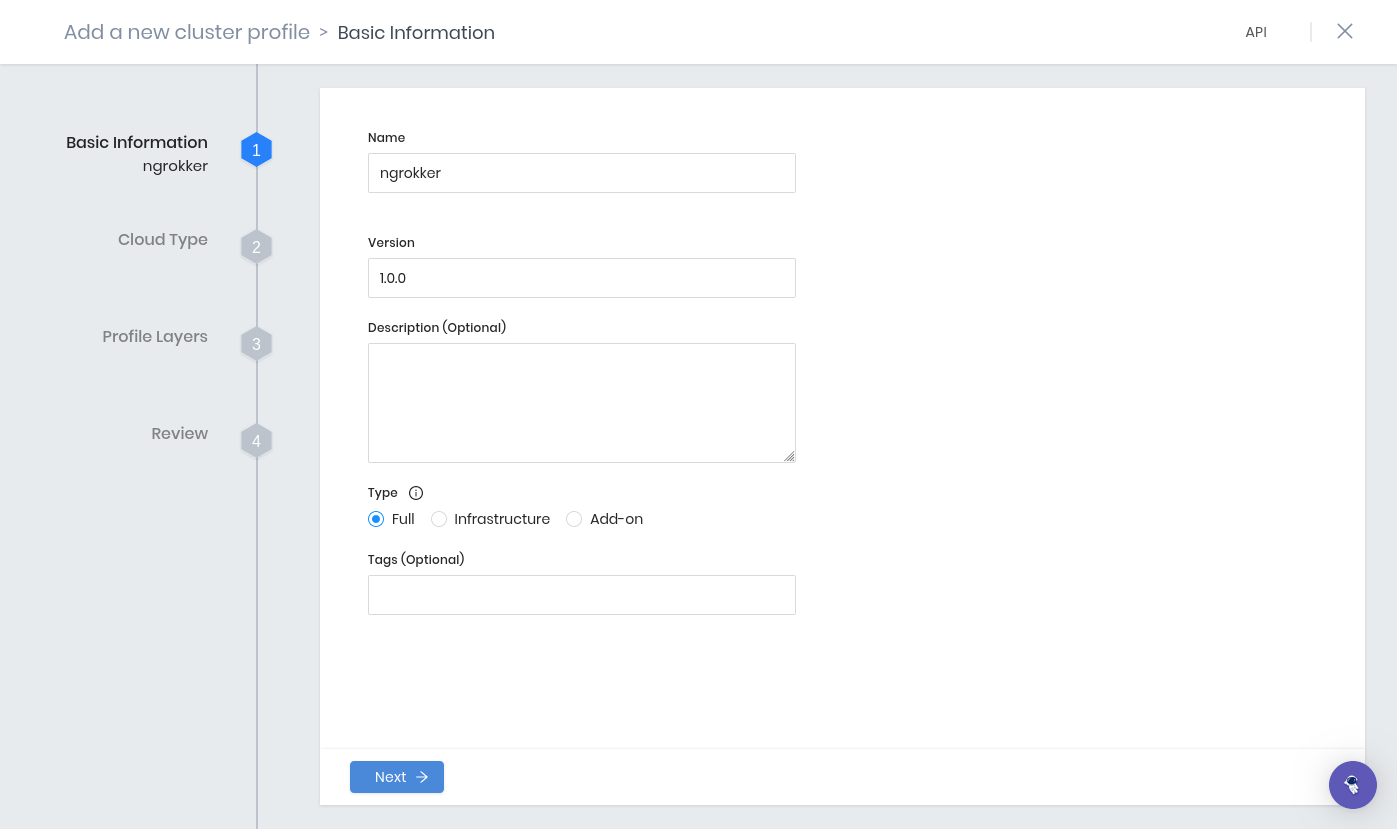Close the cluster profile wizard
Viewport: 1397px width, 829px height.
click(1345, 31)
